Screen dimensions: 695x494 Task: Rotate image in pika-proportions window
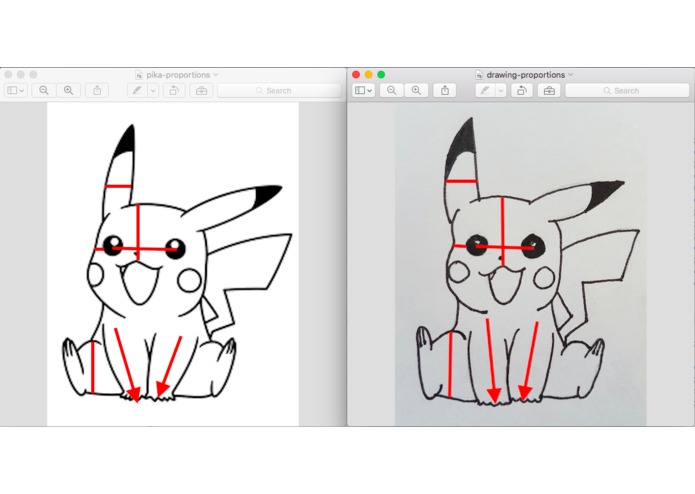174,90
